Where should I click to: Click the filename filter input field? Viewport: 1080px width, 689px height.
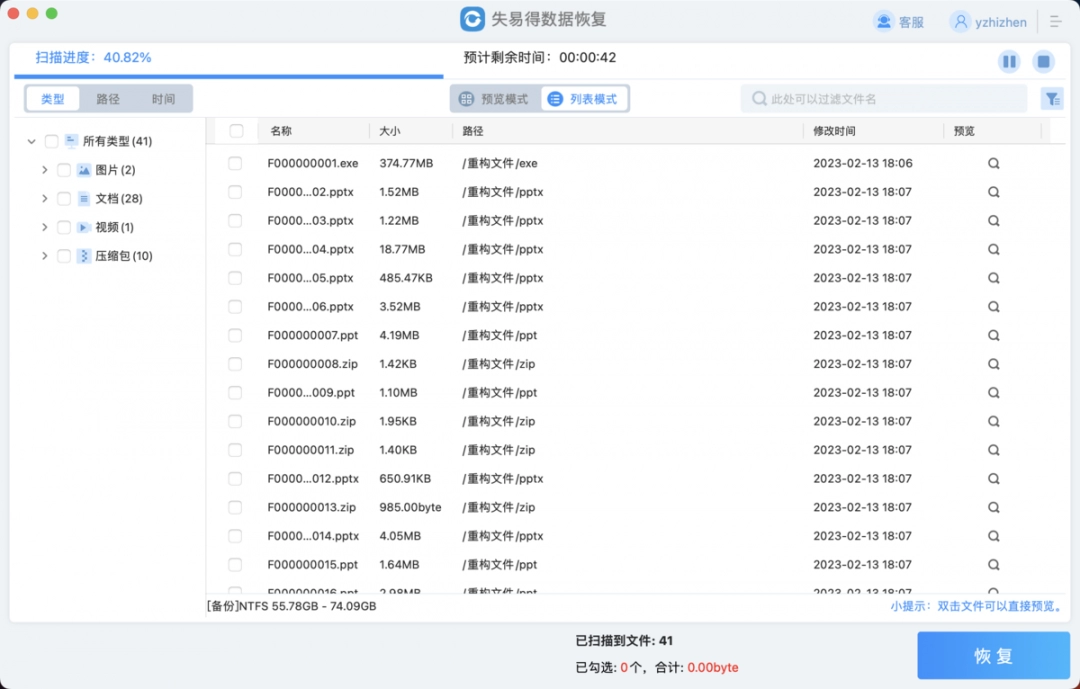[x=880, y=98]
